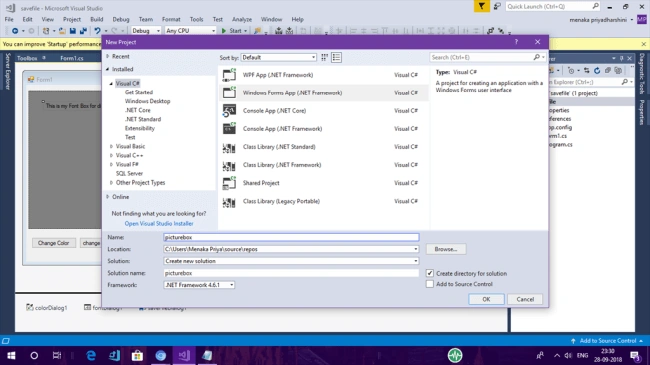The image size is (650, 365).
Task: Select Class Library (.NET Framework) template
Action: (x=323, y=165)
